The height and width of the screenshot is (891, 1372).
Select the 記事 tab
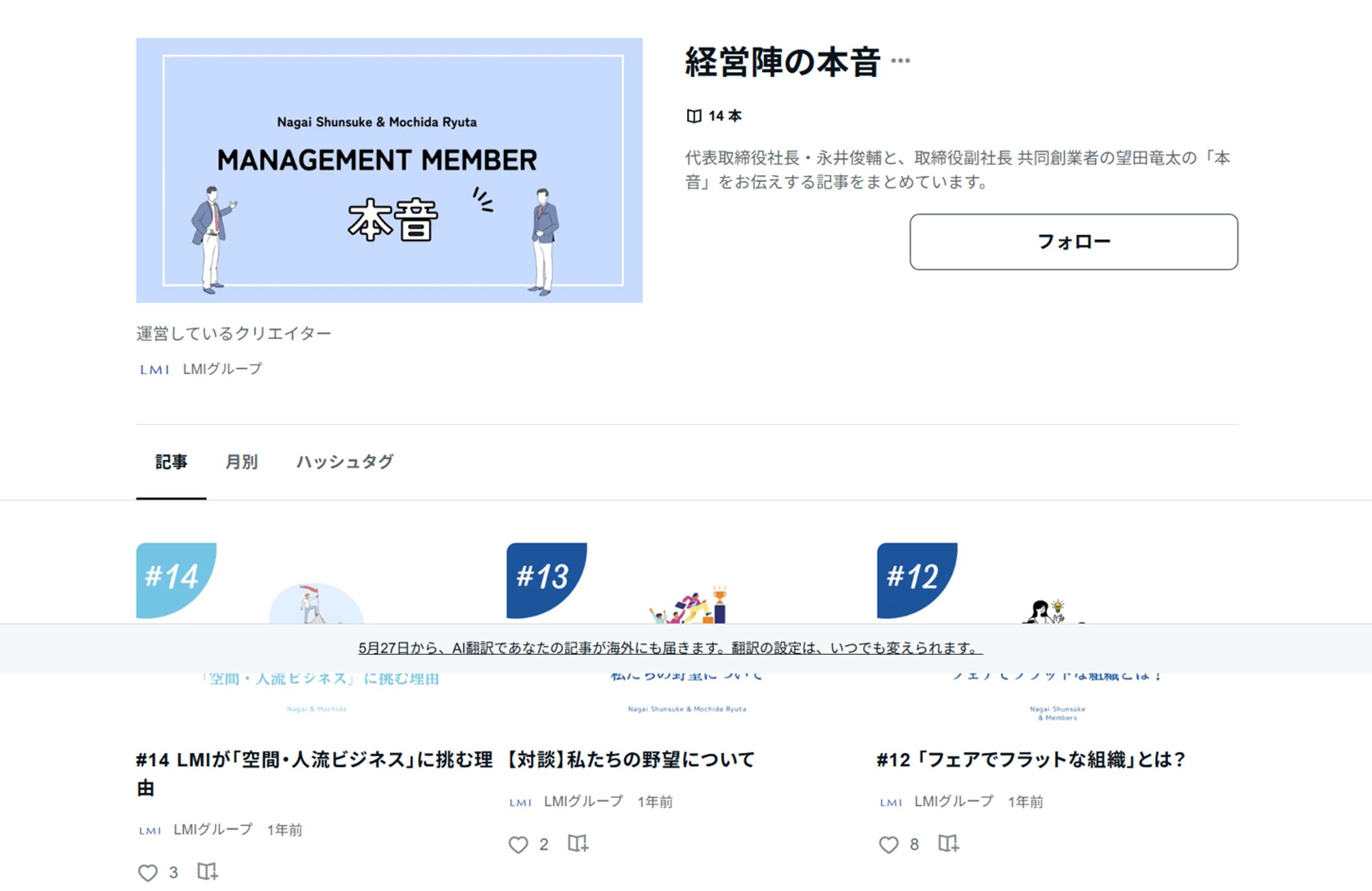(x=171, y=462)
